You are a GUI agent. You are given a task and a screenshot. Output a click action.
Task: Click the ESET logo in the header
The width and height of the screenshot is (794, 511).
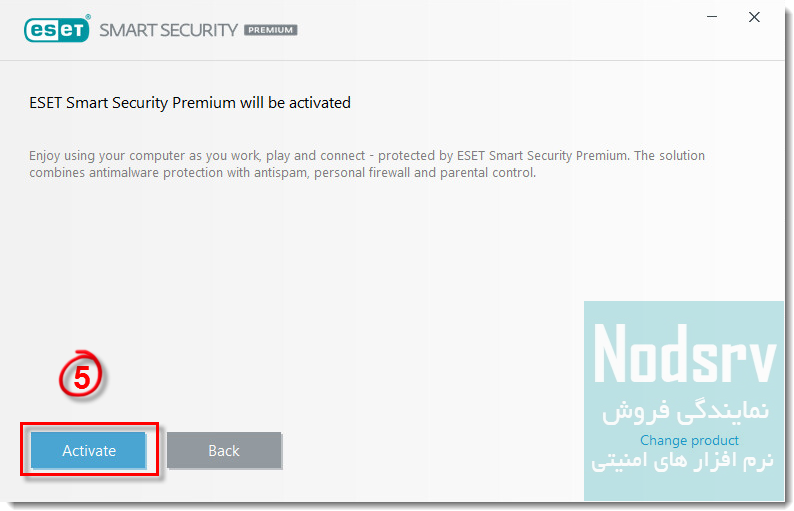(57, 29)
